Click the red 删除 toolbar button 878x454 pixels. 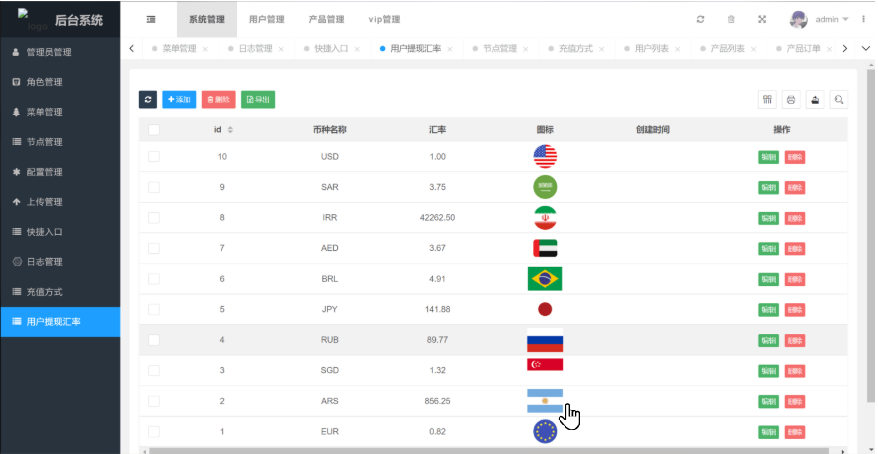(218, 100)
